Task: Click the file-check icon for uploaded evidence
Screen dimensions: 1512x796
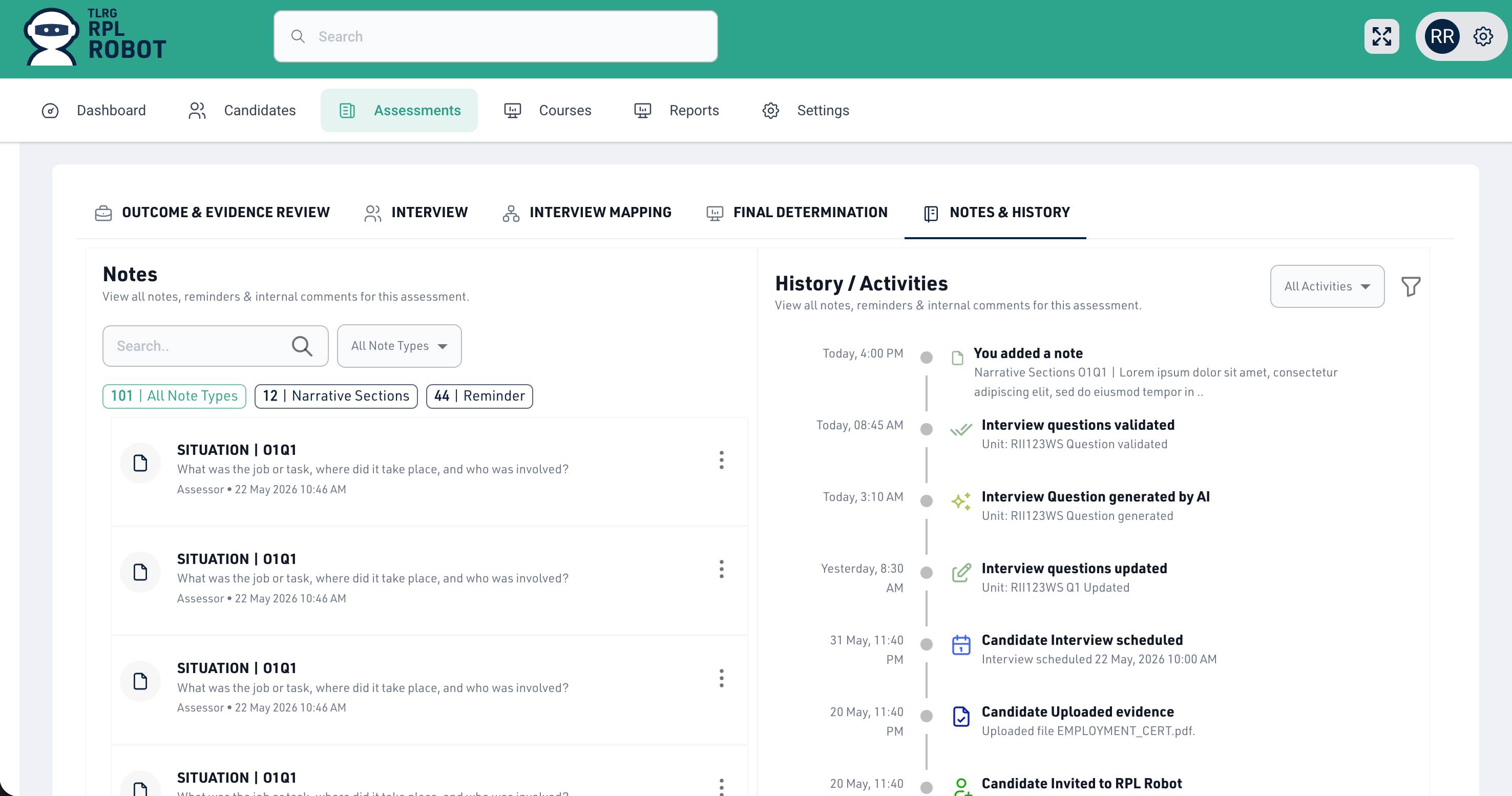Action: click(x=961, y=716)
